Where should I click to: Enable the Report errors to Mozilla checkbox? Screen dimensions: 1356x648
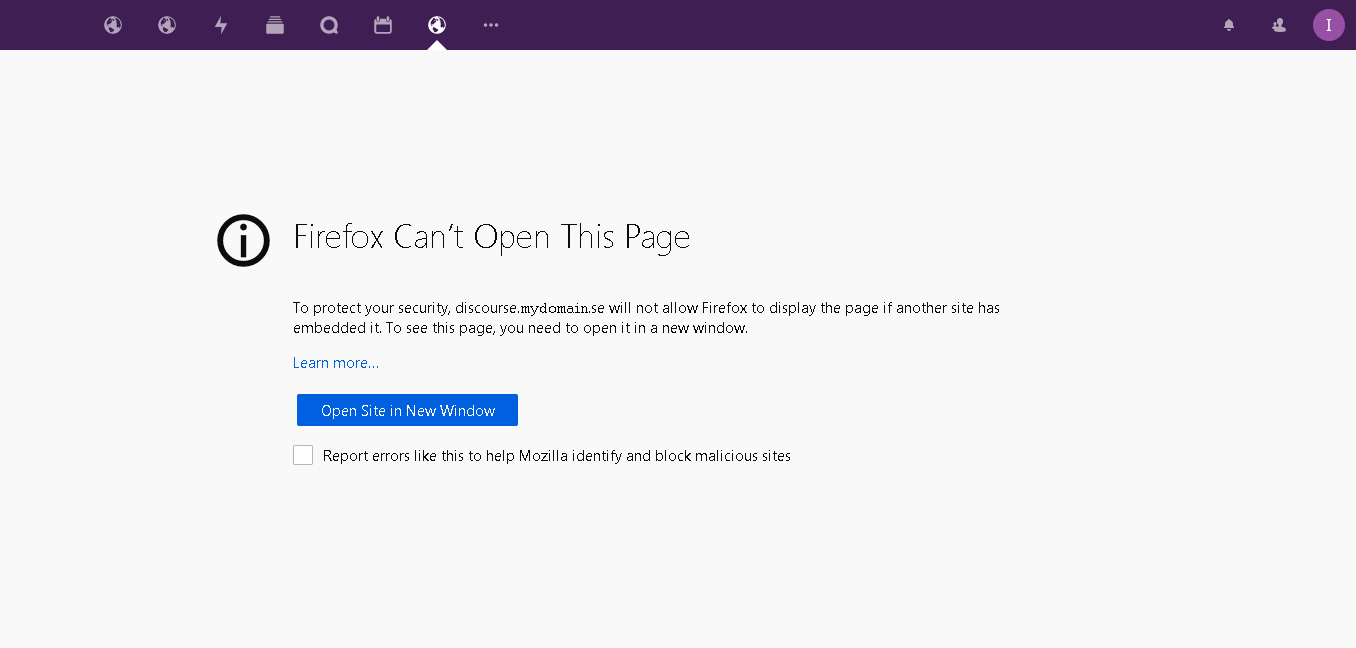coord(303,456)
